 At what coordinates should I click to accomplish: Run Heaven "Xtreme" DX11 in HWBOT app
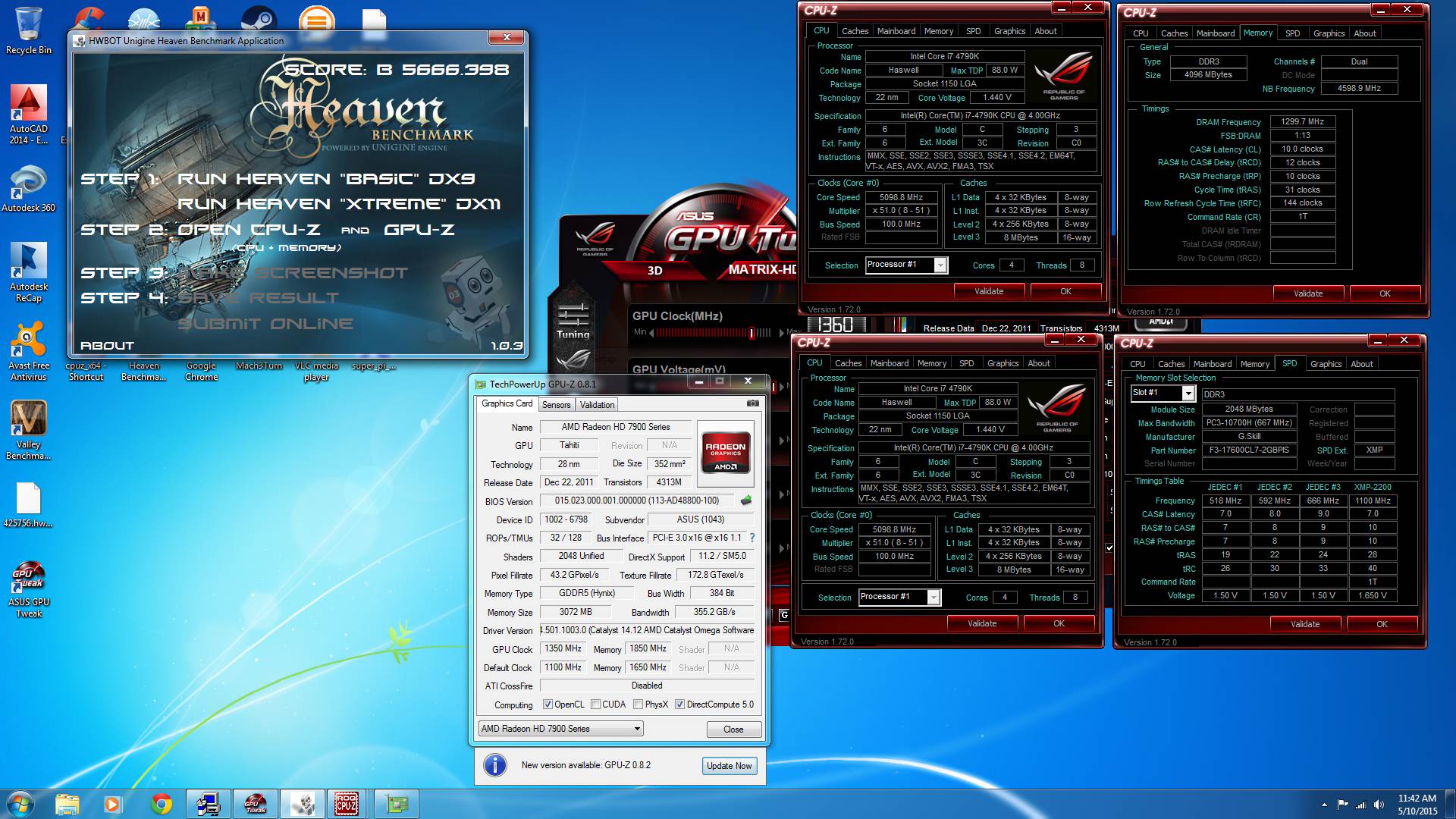(x=339, y=204)
